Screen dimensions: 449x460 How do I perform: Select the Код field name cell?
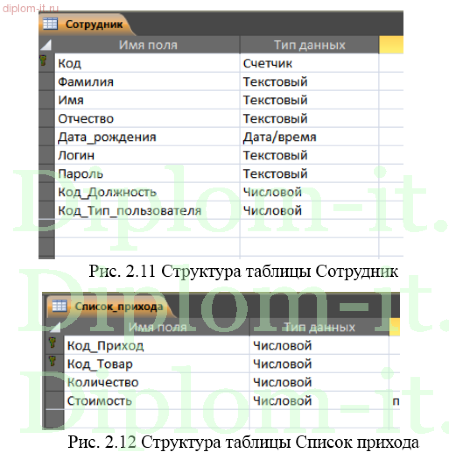click(x=147, y=63)
